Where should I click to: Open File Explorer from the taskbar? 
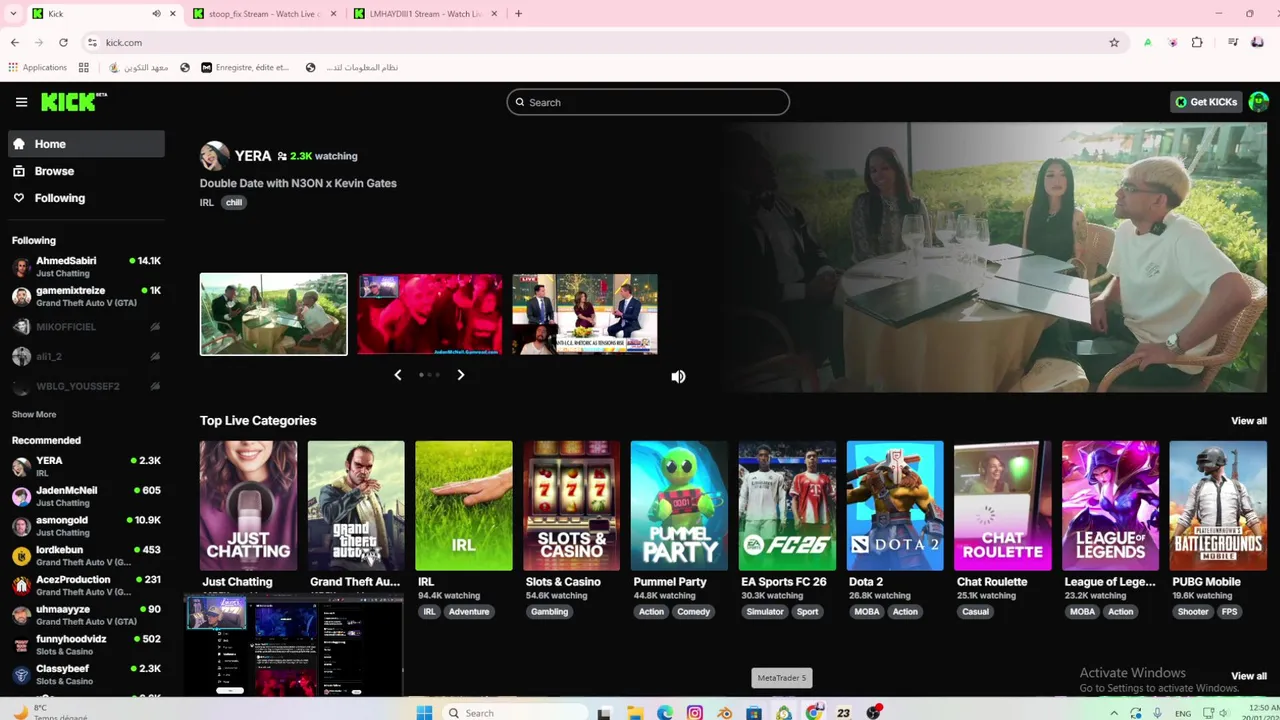point(635,713)
